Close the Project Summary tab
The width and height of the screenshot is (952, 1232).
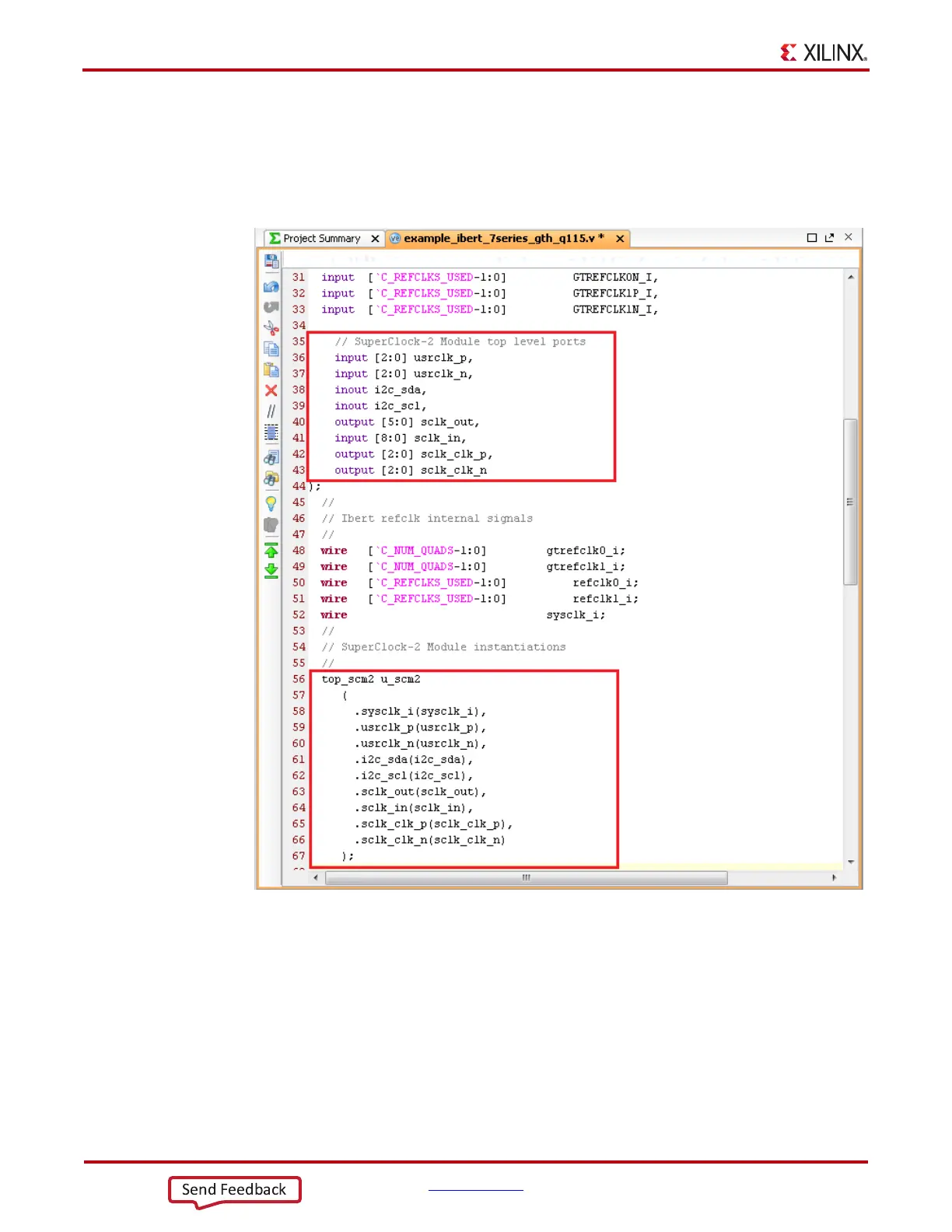pyautogui.click(x=375, y=239)
